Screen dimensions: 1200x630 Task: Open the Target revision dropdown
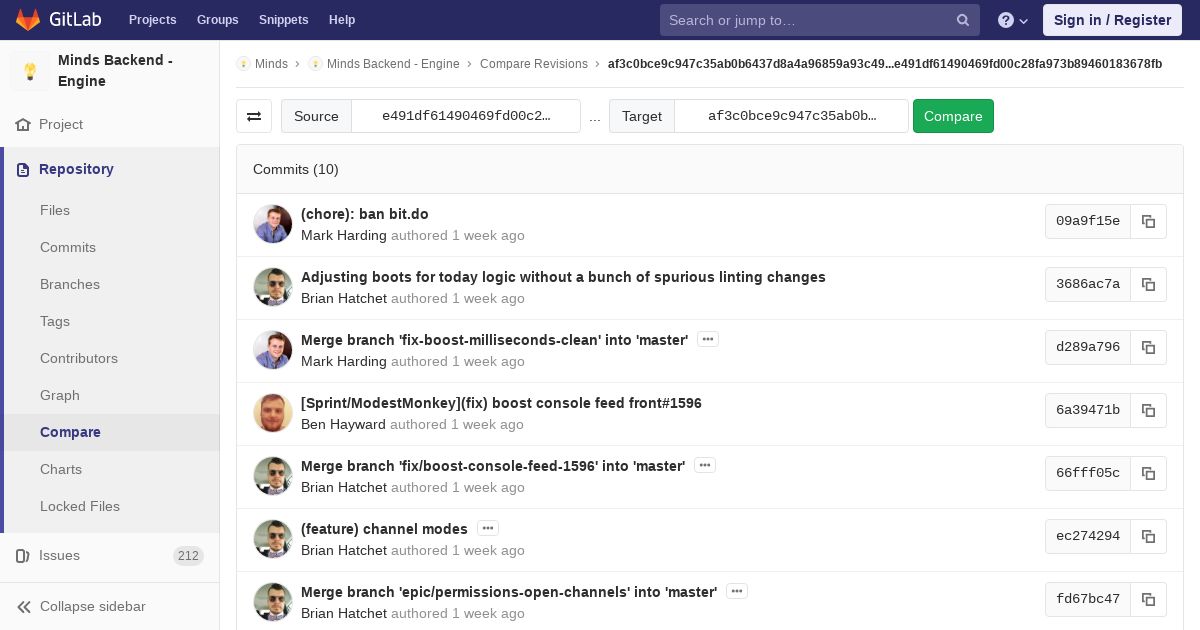[791, 116]
